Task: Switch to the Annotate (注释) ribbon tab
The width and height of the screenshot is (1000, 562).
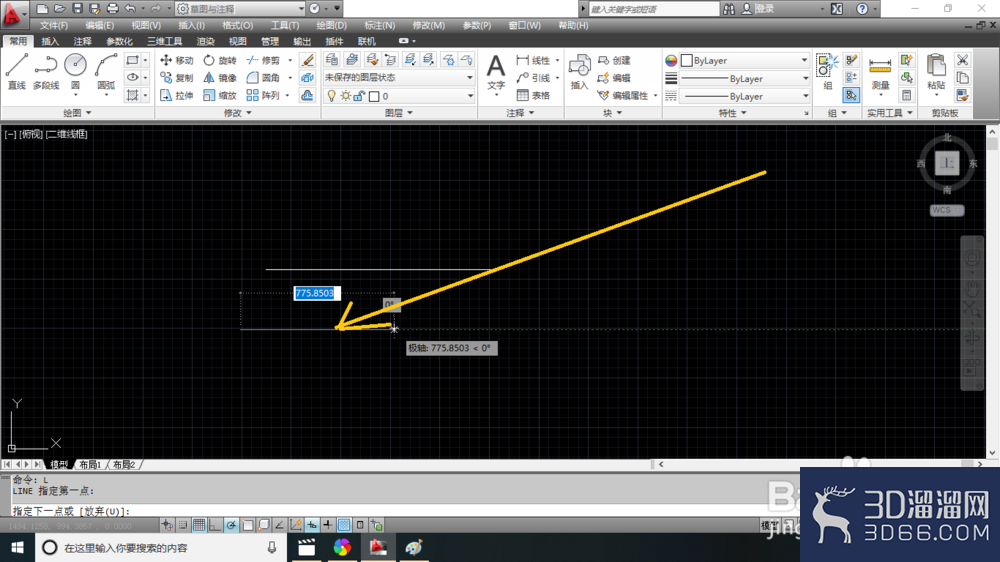Action: tap(82, 41)
